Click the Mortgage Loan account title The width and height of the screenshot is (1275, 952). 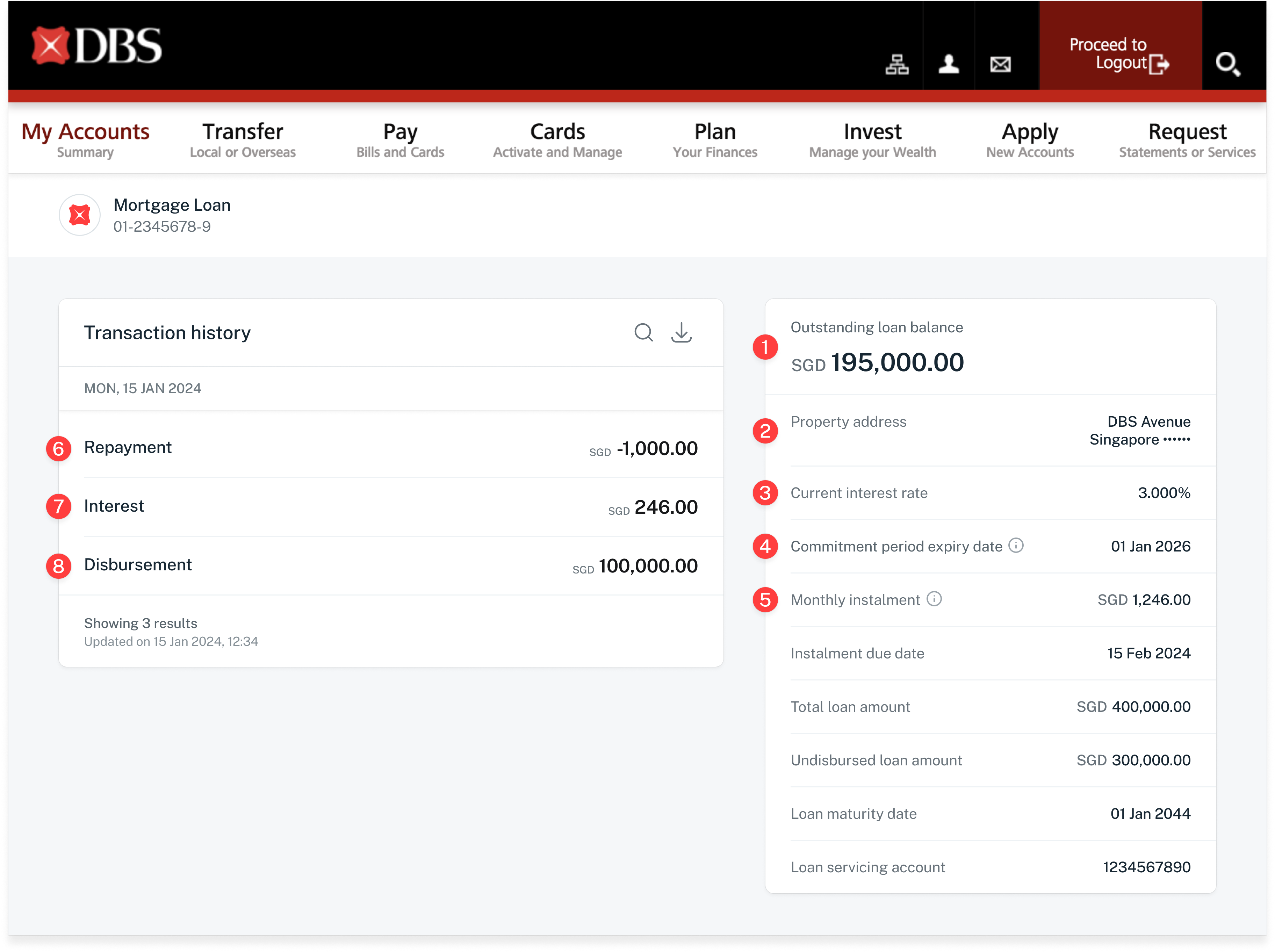point(172,204)
